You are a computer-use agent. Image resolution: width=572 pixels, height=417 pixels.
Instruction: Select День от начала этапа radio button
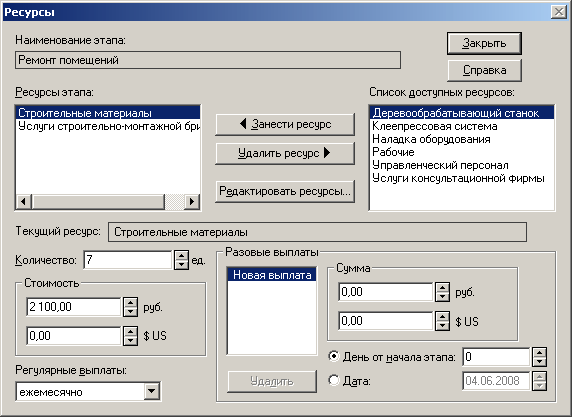coord(334,356)
